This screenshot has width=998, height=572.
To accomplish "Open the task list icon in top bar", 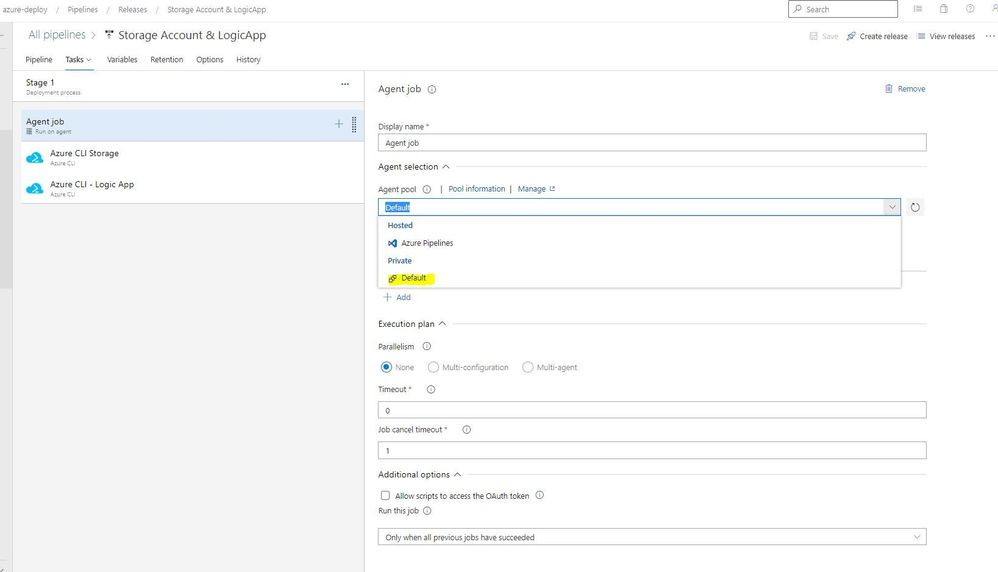I will pos(918,9).
